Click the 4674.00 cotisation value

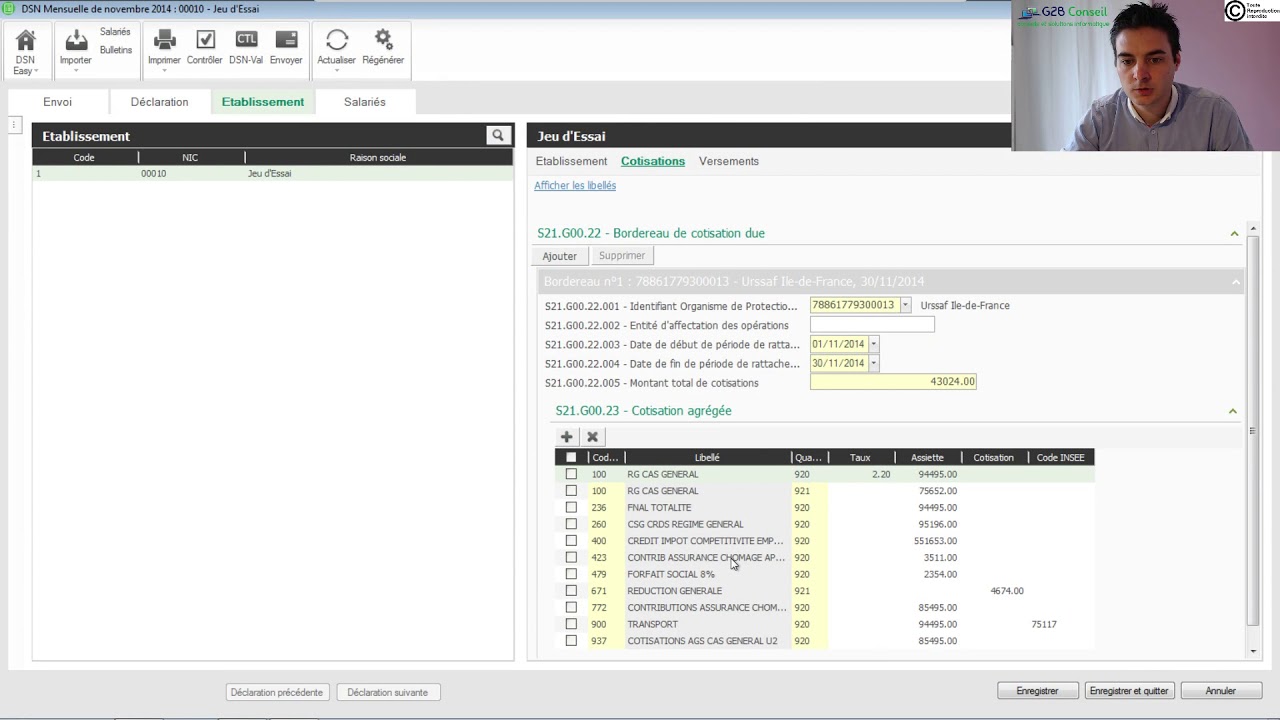pos(1007,591)
